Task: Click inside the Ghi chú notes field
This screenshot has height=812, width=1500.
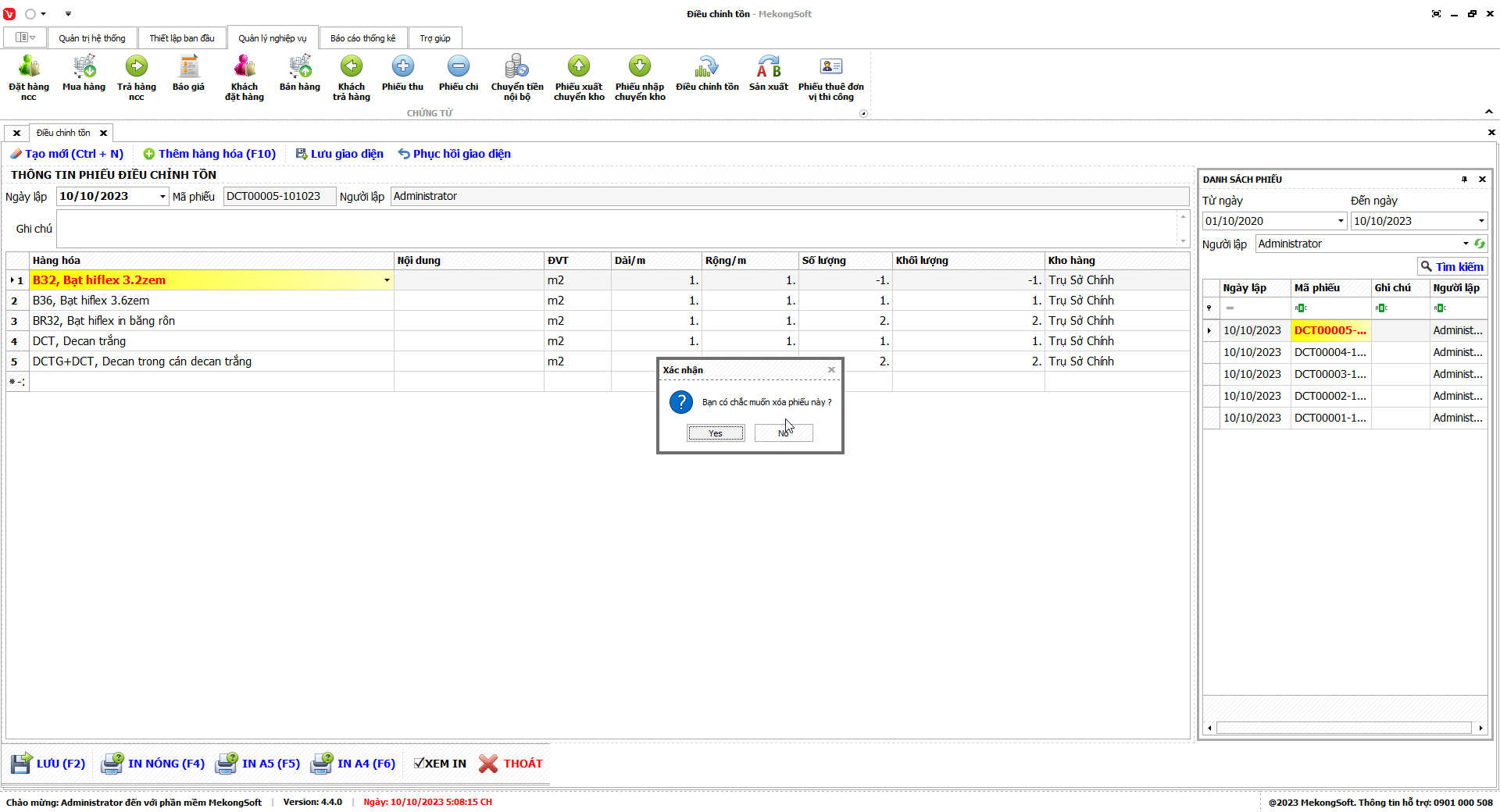Action: (x=616, y=229)
